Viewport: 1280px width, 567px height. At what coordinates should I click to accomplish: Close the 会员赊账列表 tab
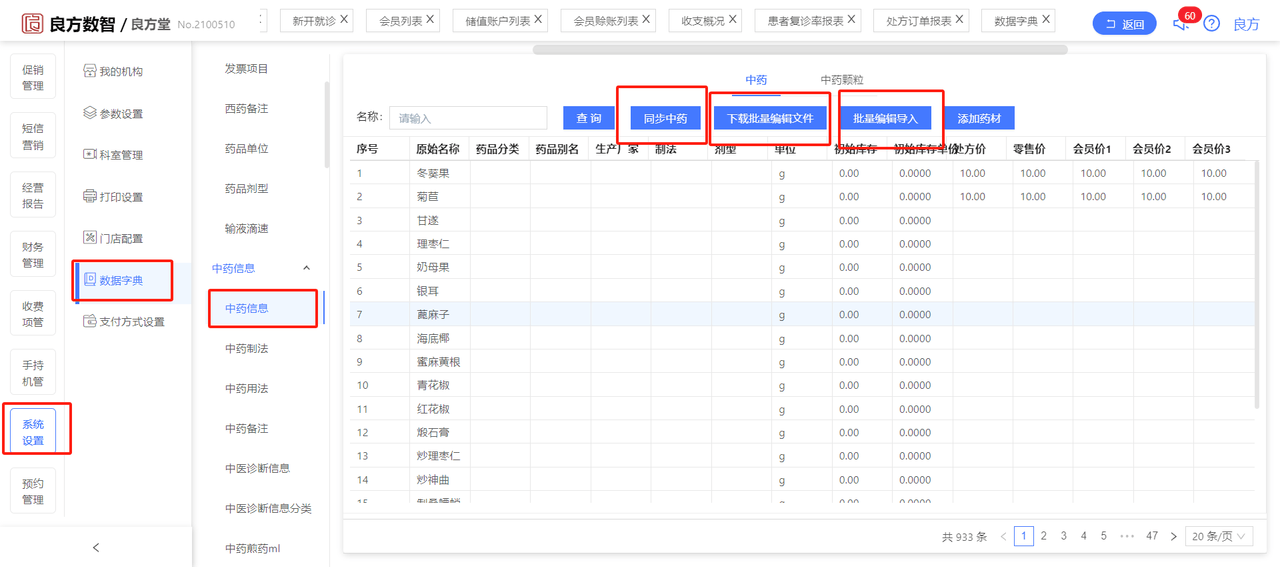click(647, 19)
